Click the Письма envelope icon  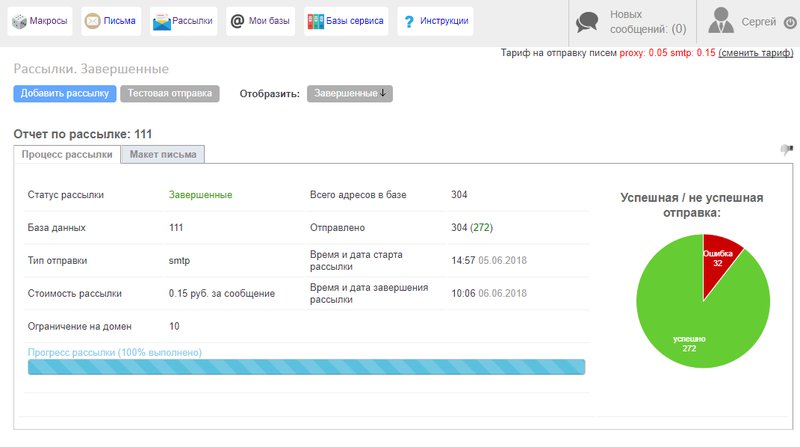click(92, 21)
